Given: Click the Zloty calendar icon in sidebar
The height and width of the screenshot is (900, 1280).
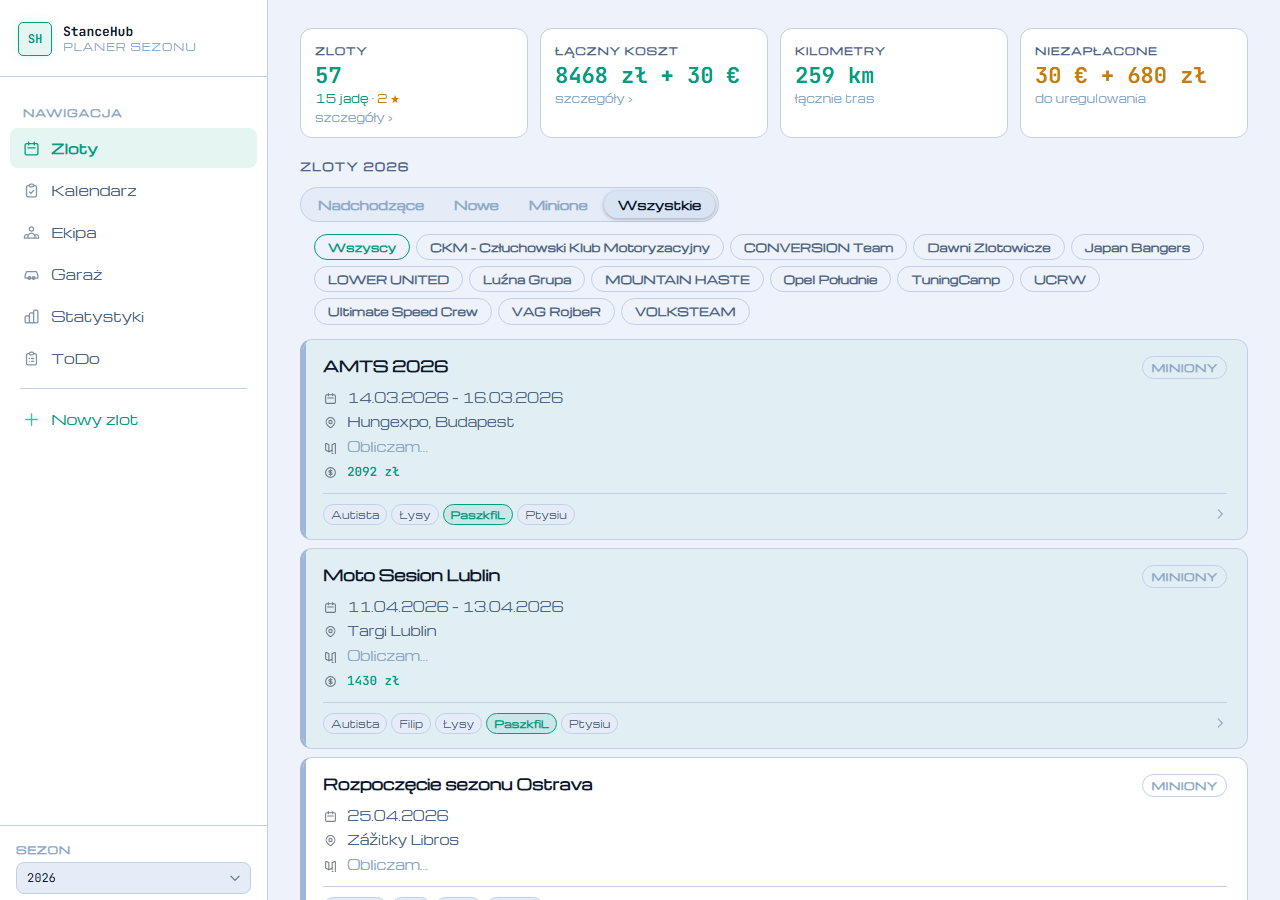Looking at the screenshot, I should (31, 149).
